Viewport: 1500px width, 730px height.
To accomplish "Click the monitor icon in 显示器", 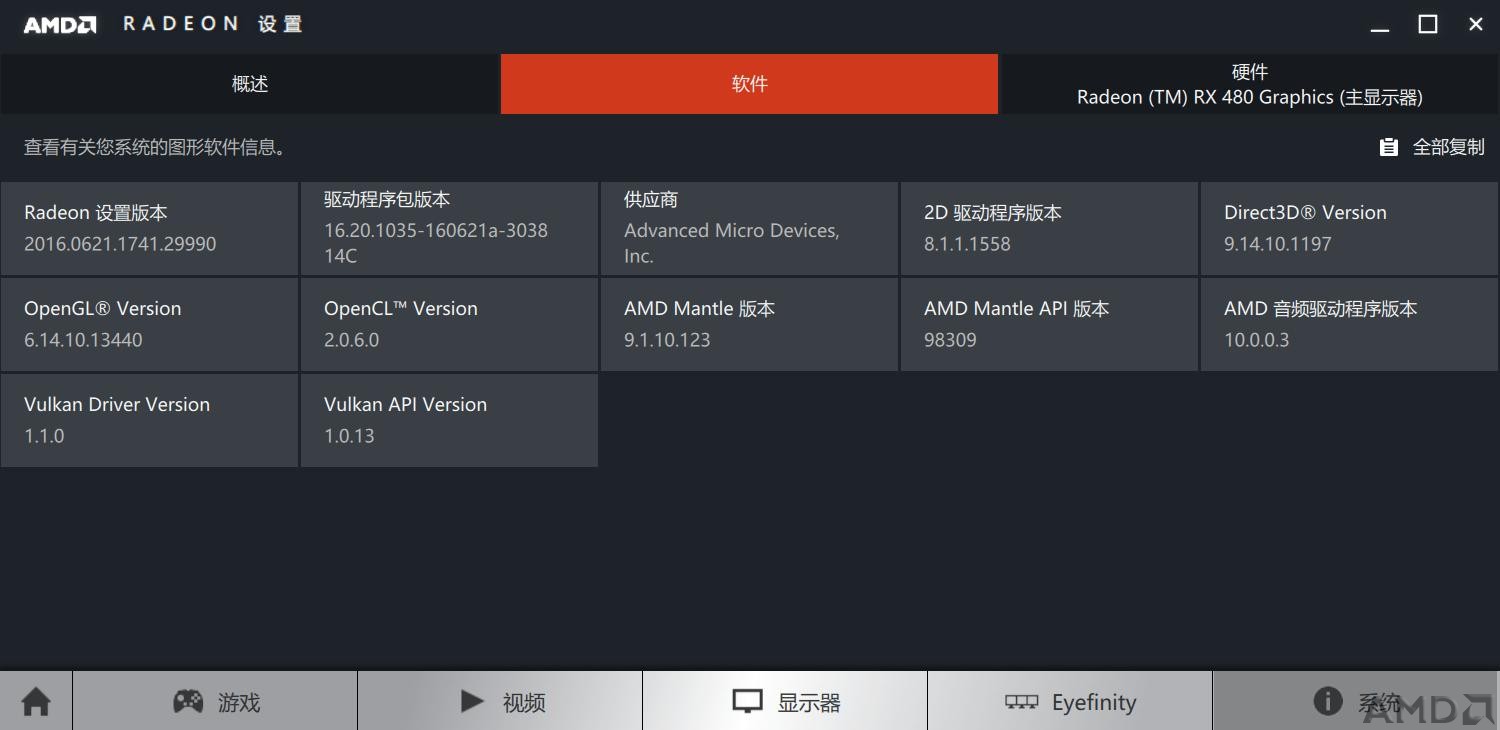I will point(747,701).
